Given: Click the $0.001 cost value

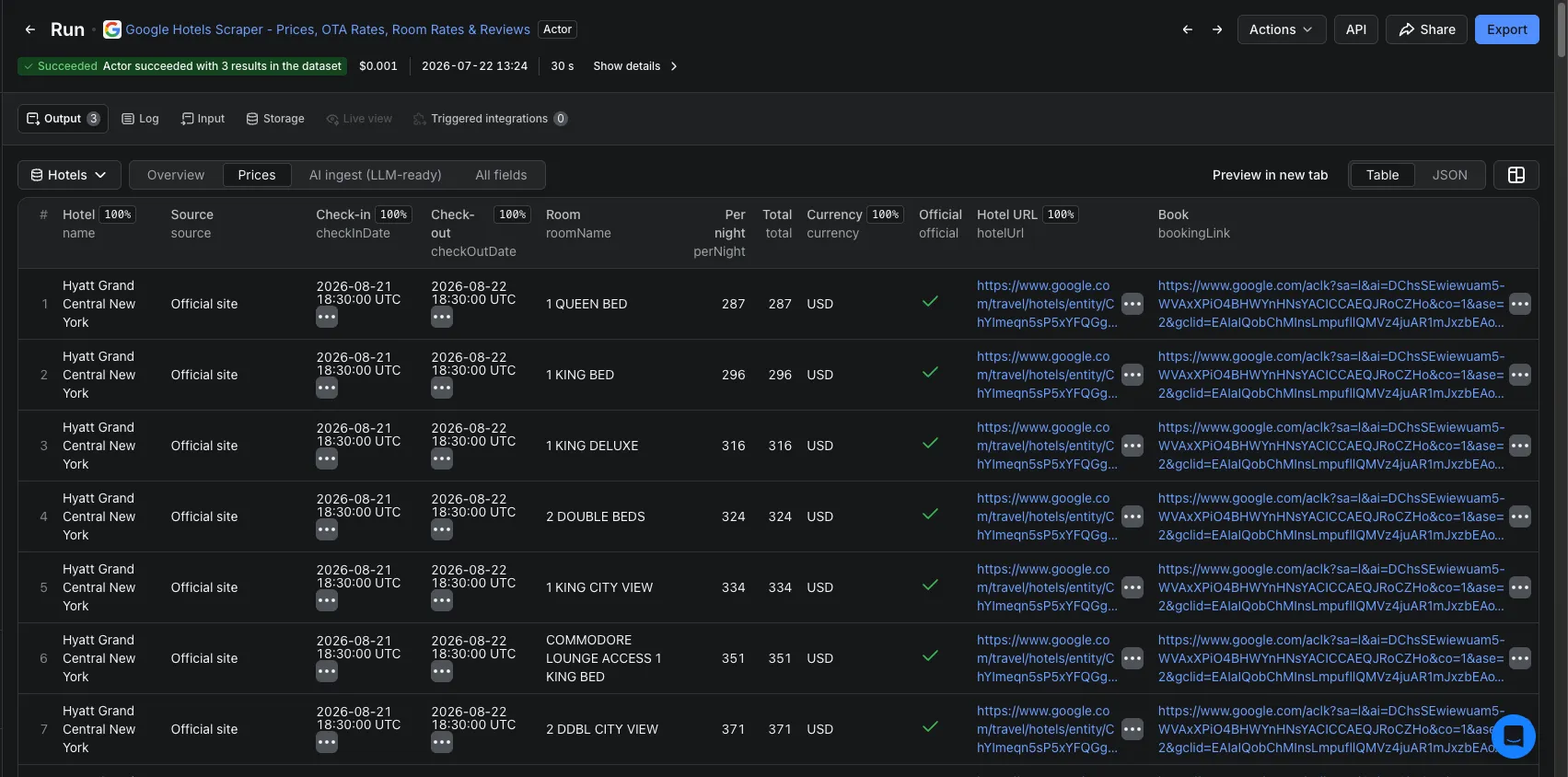Looking at the screenshot, I should tap(378, 66).
